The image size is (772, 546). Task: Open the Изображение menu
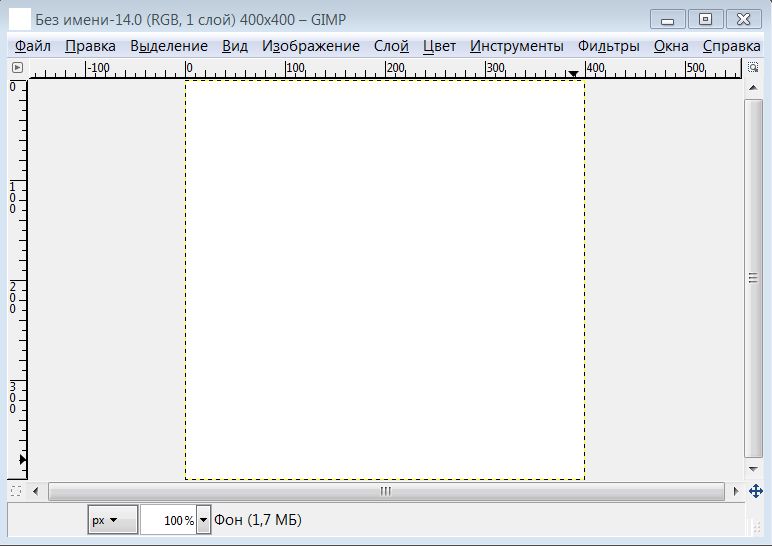(x=310, y=46)
